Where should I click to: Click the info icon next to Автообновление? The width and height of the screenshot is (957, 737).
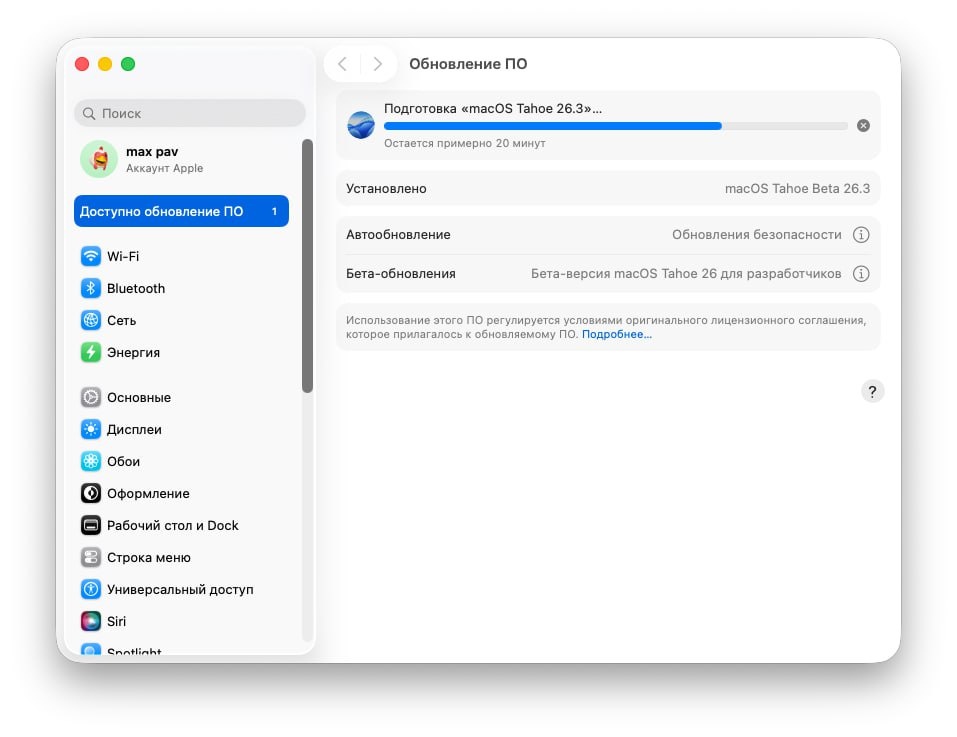861,235
